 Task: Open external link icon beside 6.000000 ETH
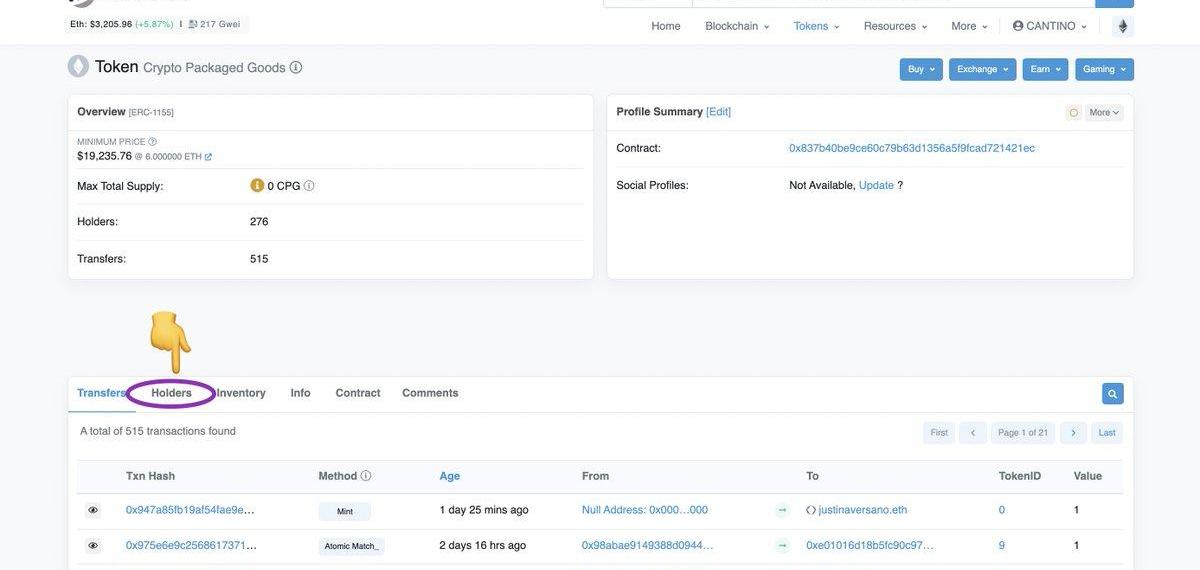tap(208, 157)
